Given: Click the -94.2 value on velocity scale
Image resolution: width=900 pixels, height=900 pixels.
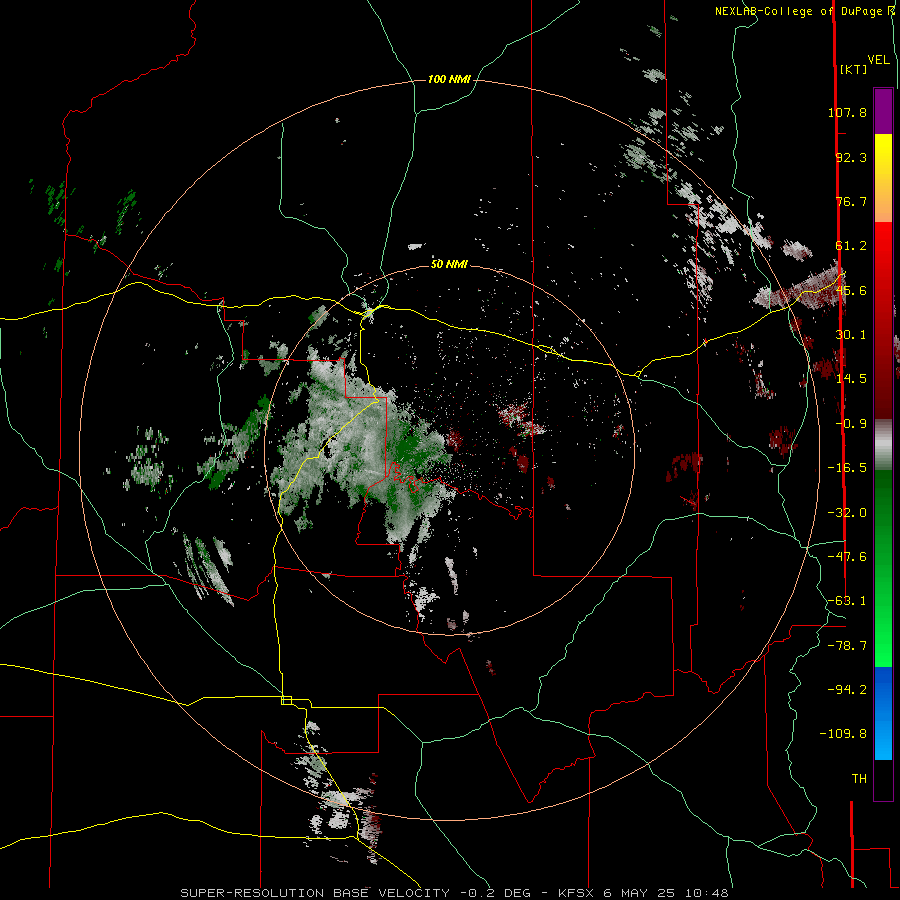Looking at the screenshot, I should point(847,690).
